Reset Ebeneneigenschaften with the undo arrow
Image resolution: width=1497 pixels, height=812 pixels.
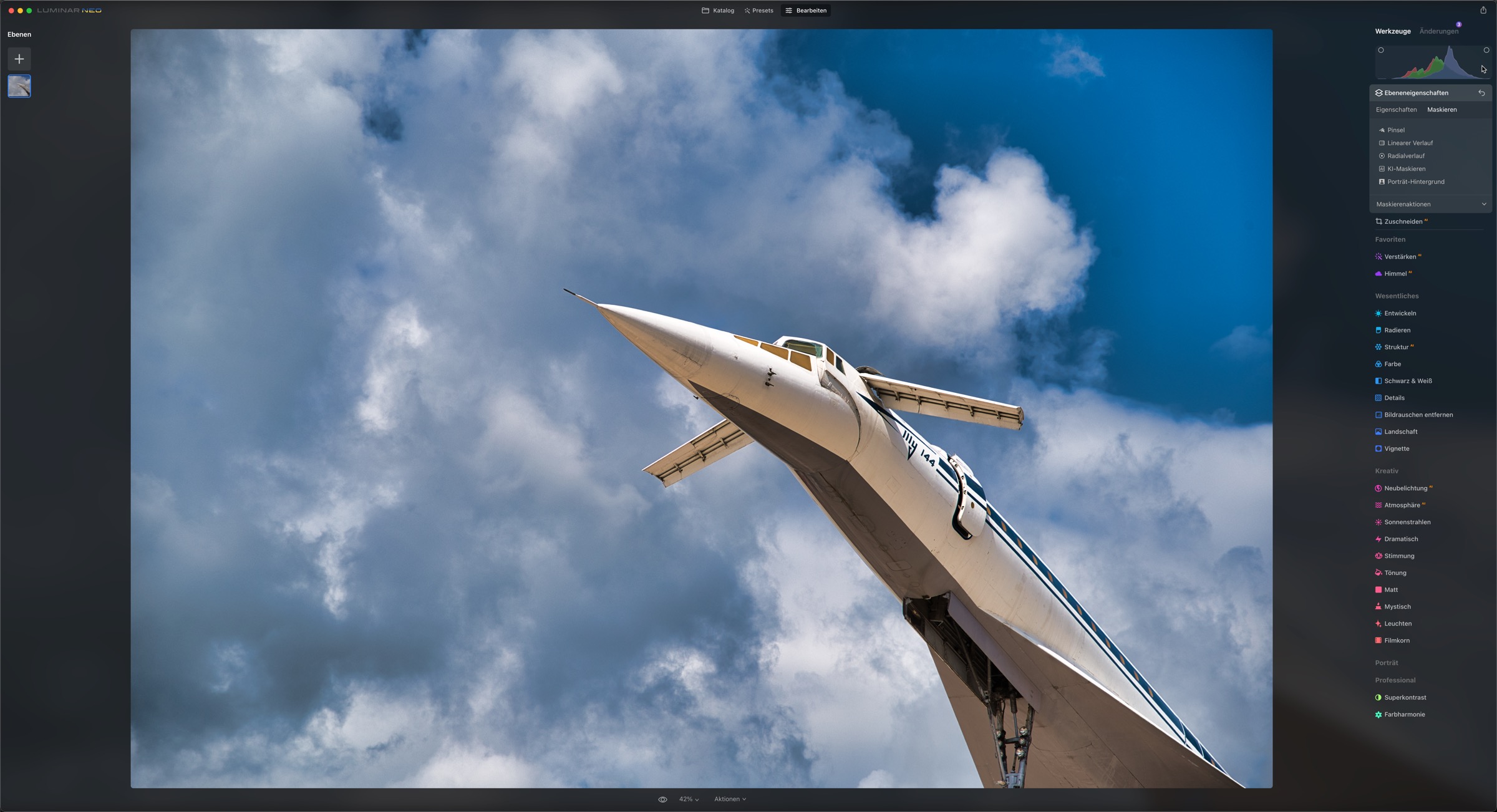tap(1481, 92)
